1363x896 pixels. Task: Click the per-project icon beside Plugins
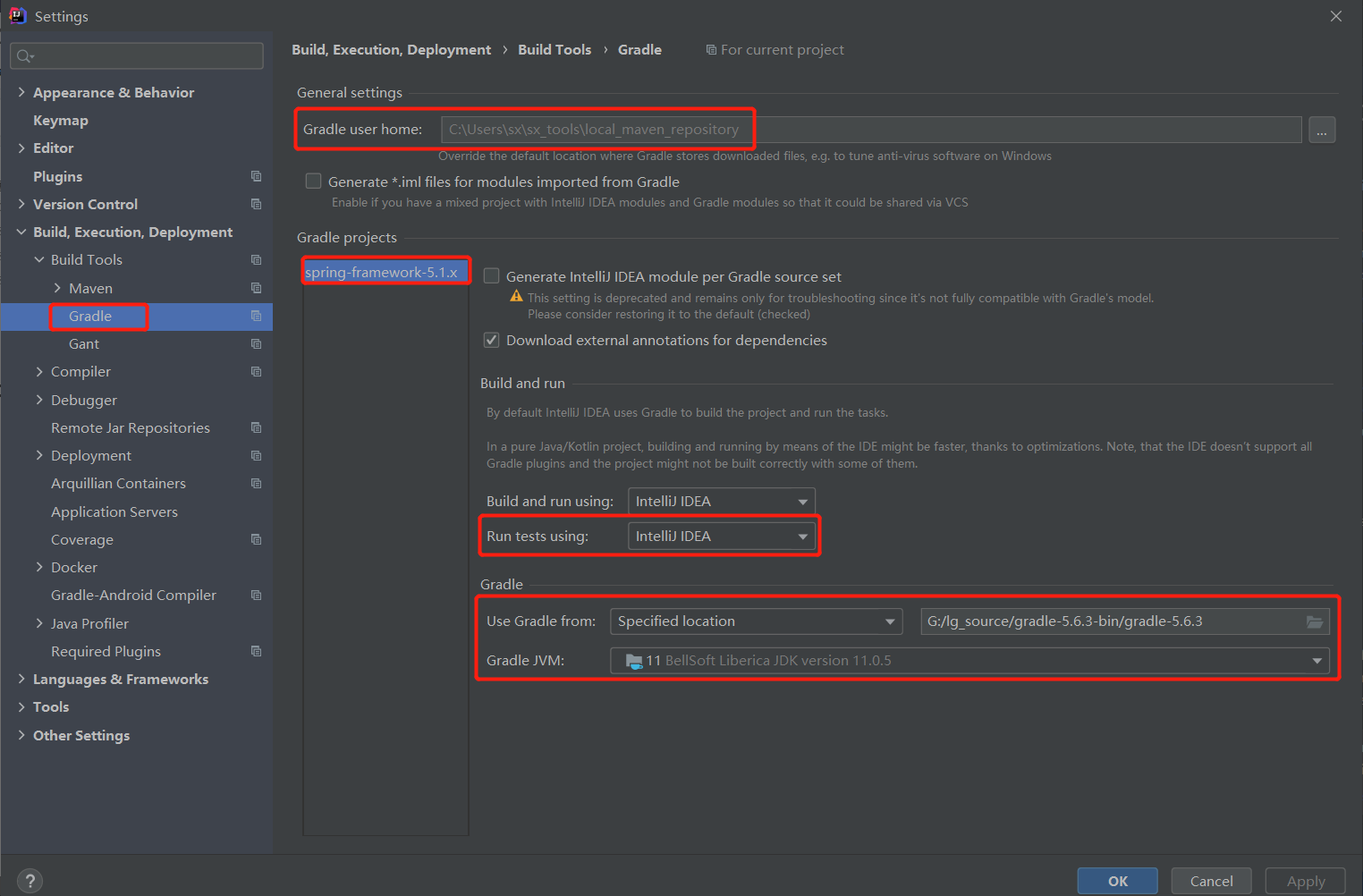tap(256, 176)
